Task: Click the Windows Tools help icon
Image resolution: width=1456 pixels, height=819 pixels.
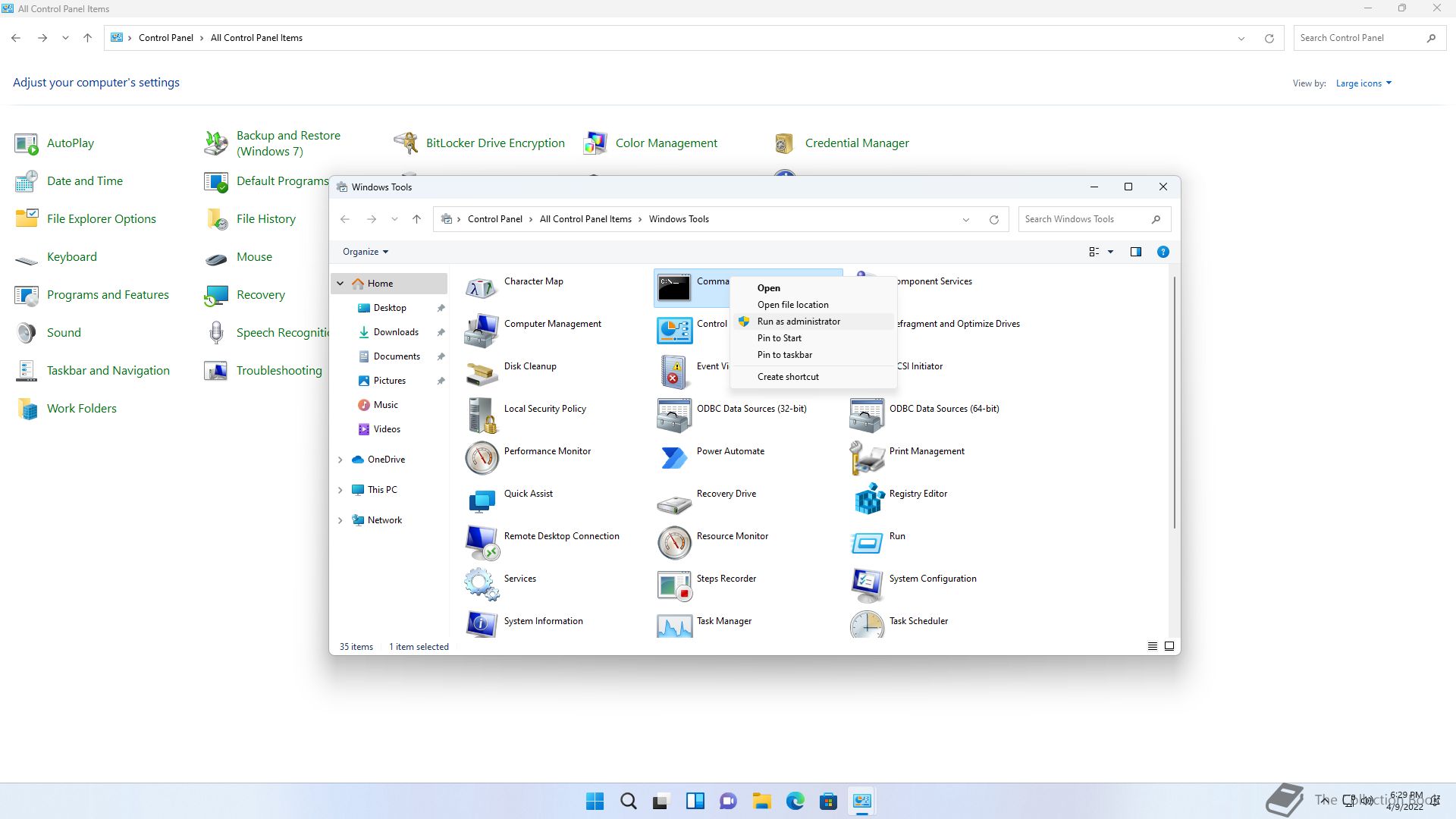Action: click(x=1163, y=252)
